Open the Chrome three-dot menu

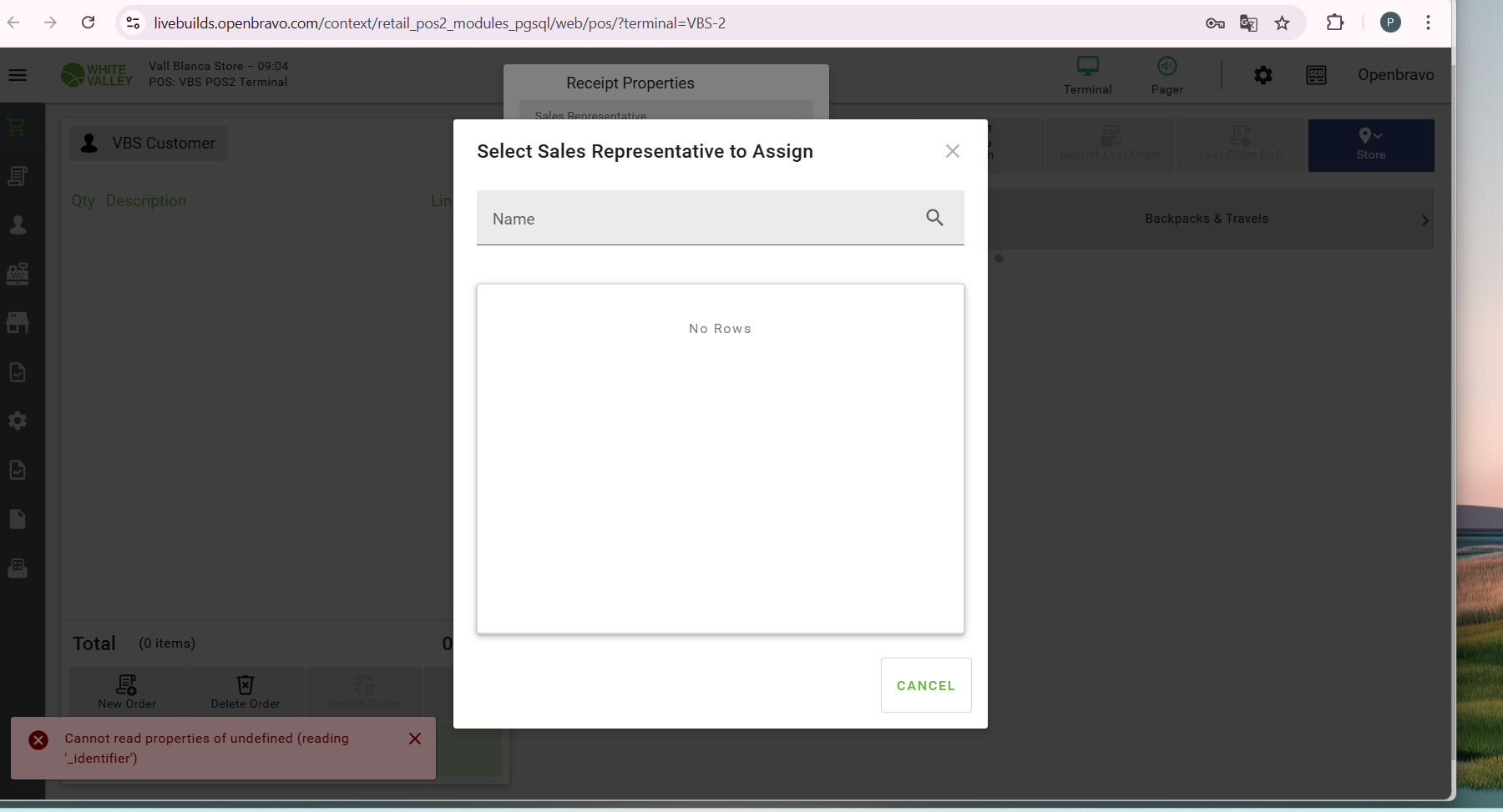(x=1428, y=23)
